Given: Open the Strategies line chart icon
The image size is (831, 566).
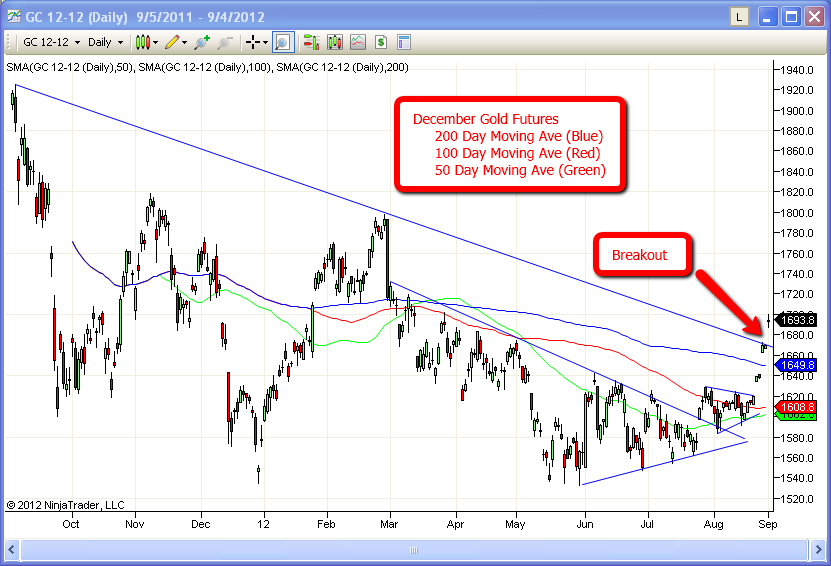Looking at the screenshot, I should (x=357, y=42).
